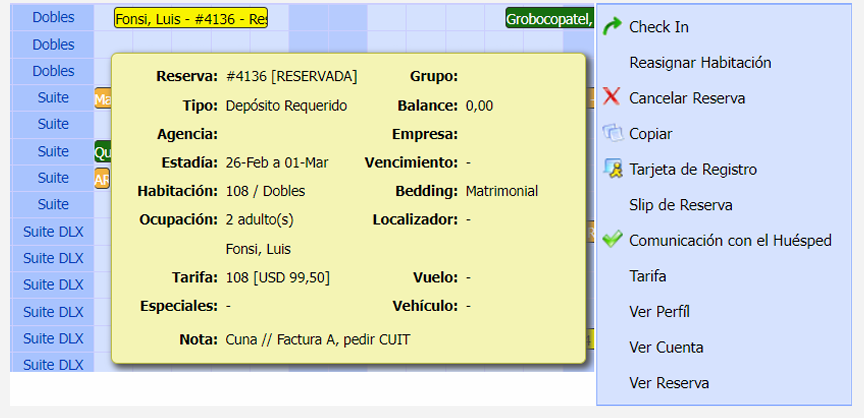
Task: Open Ver Perfíl from the menu
Action: 659,312
